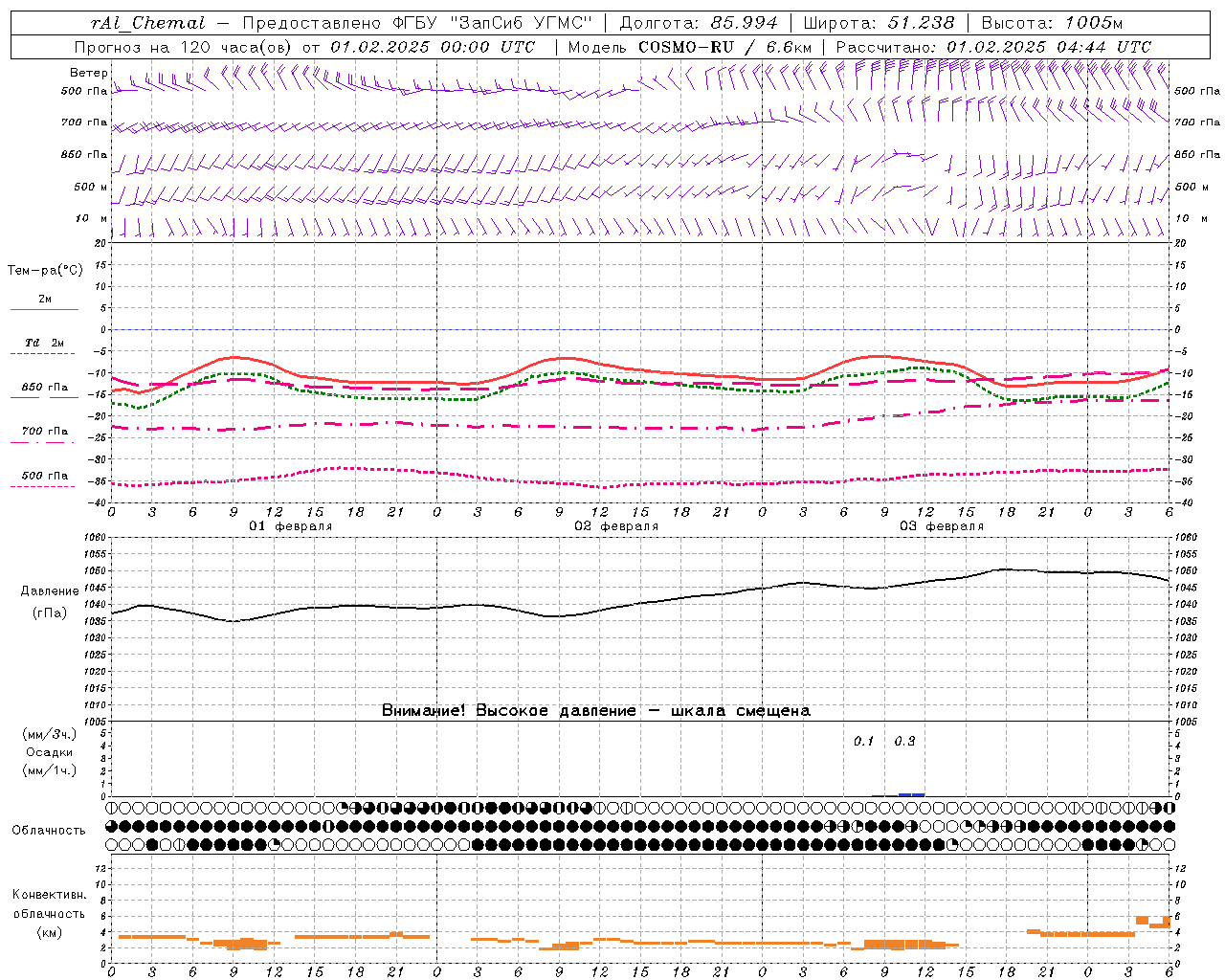Click the warning Внимание! Высокое давление — шкала смещена
This screenshot has height=980, width=1225.
tap(595, 711)
